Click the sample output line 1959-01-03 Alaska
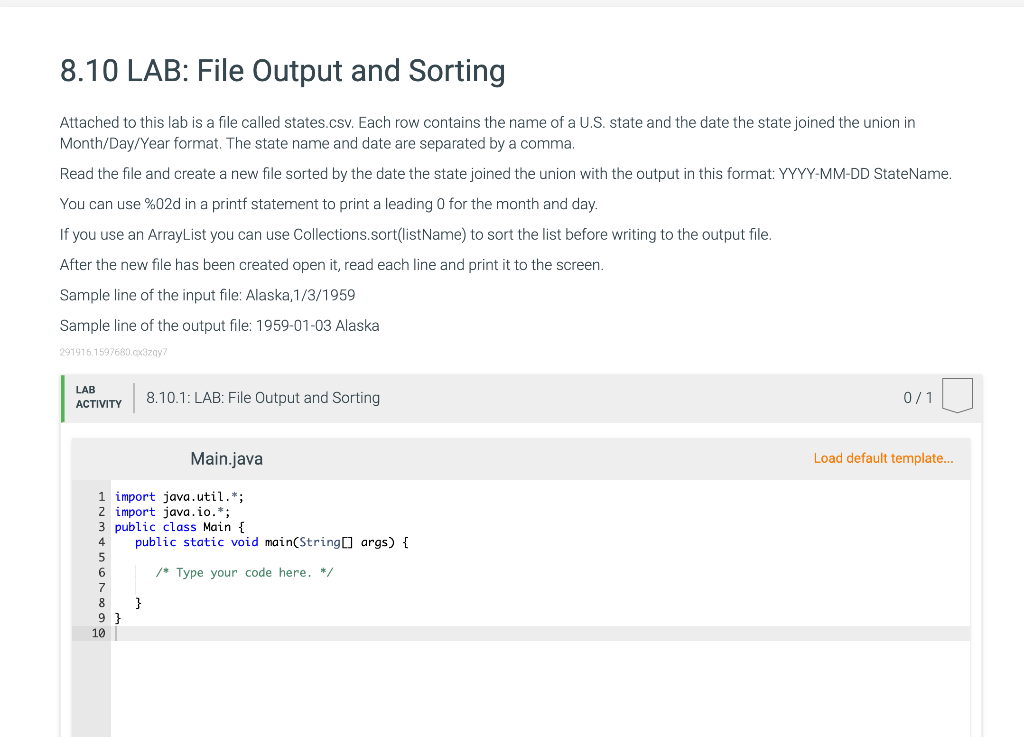Viewport: 1024px width, 737px height. pyautogui.click(x=219, y=325)
